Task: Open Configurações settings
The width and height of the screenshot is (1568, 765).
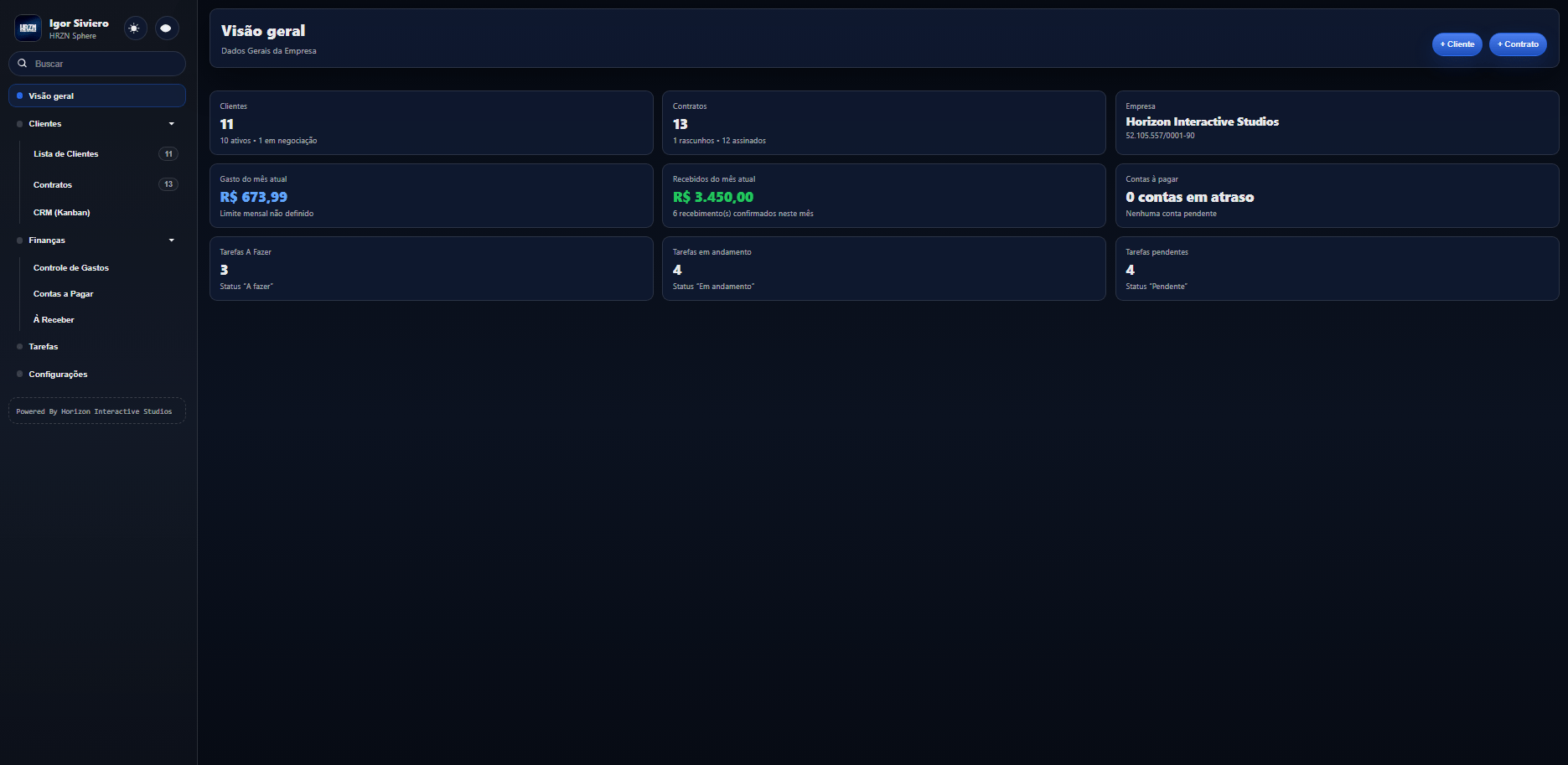Action: tap(58, 375)
